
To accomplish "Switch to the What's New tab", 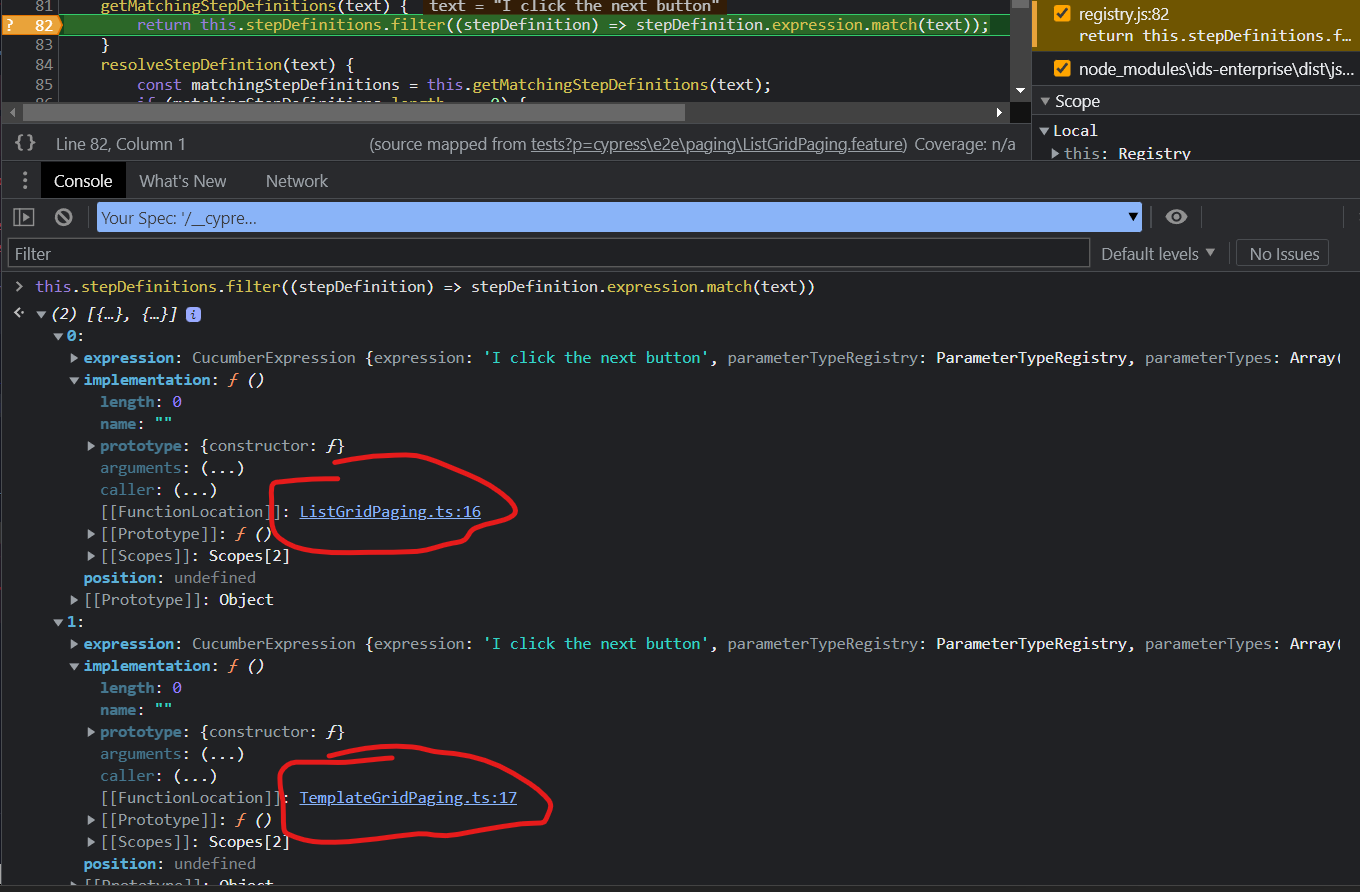I will pos(182,181).
